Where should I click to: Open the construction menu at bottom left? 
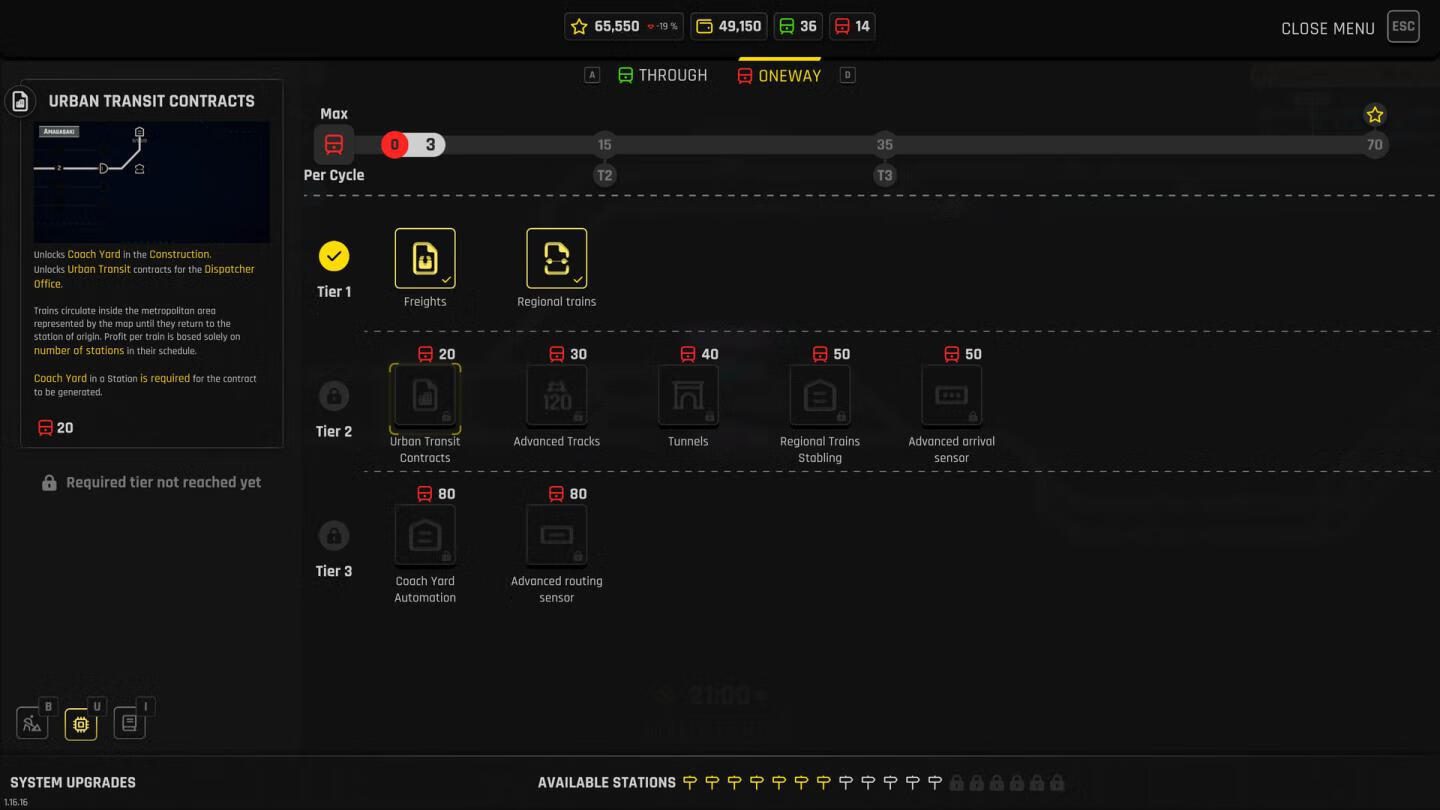(32, 723)
